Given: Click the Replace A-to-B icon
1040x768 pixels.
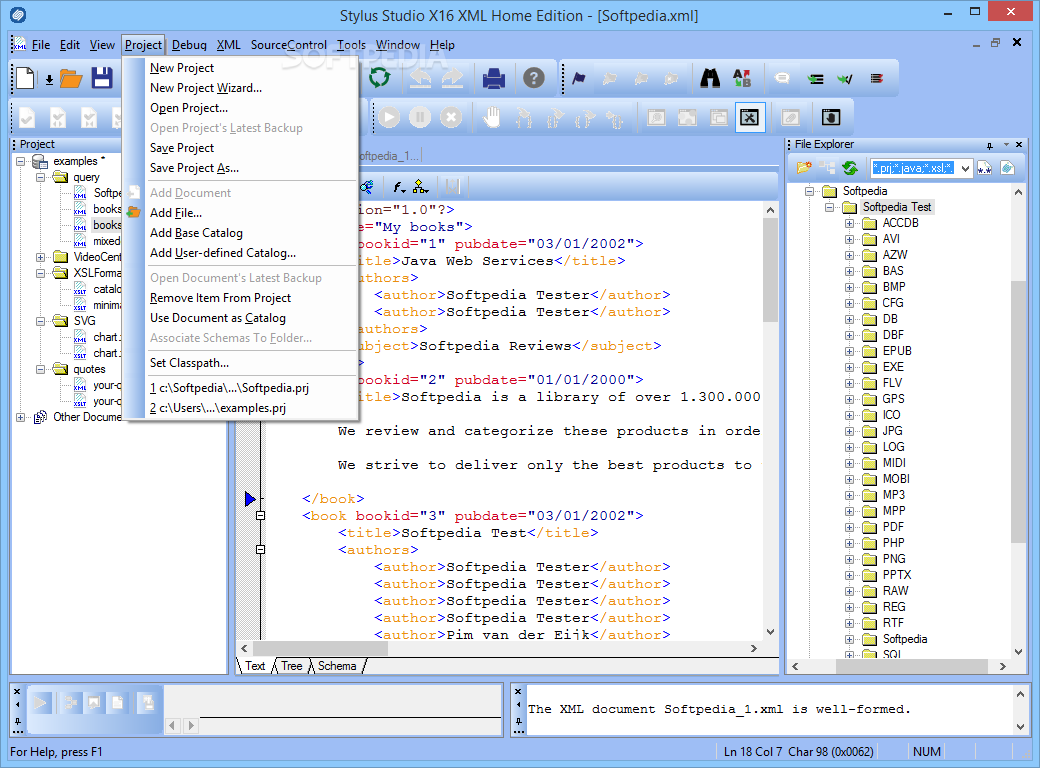Looking at the screenshot, I should (742, 78).
